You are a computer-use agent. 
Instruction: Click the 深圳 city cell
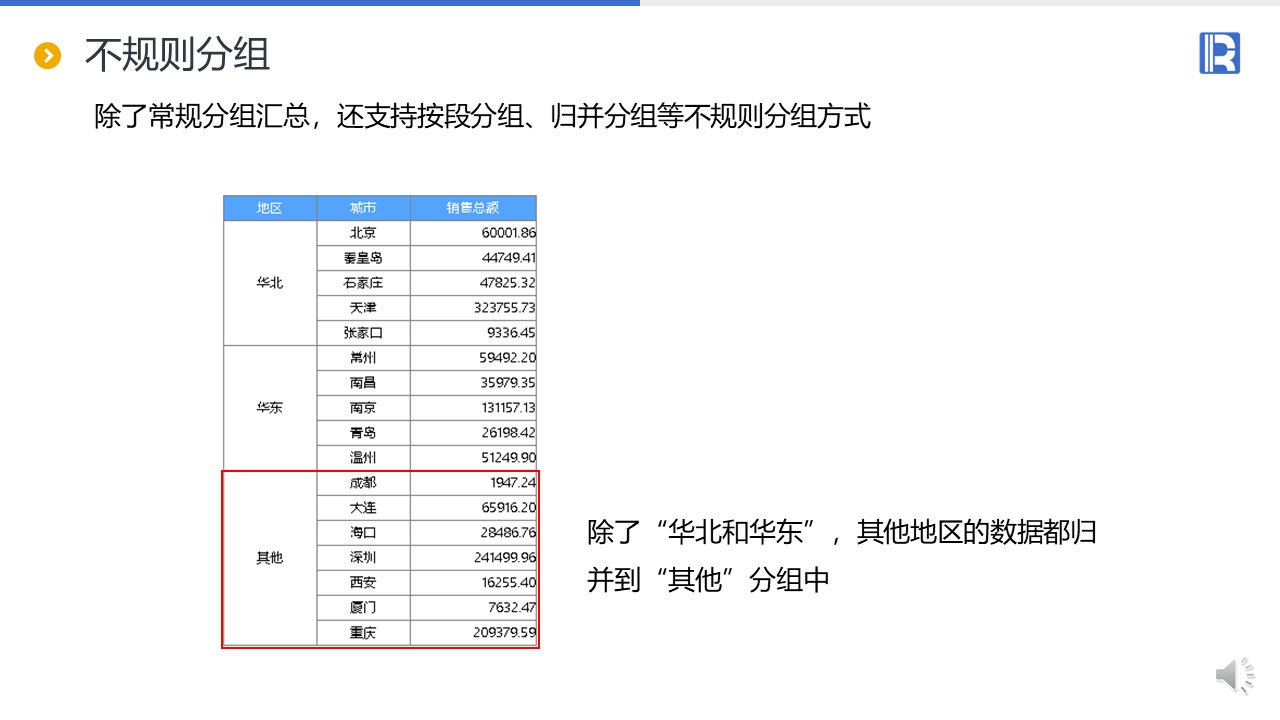pyautogui.click(x=363, y=558)
